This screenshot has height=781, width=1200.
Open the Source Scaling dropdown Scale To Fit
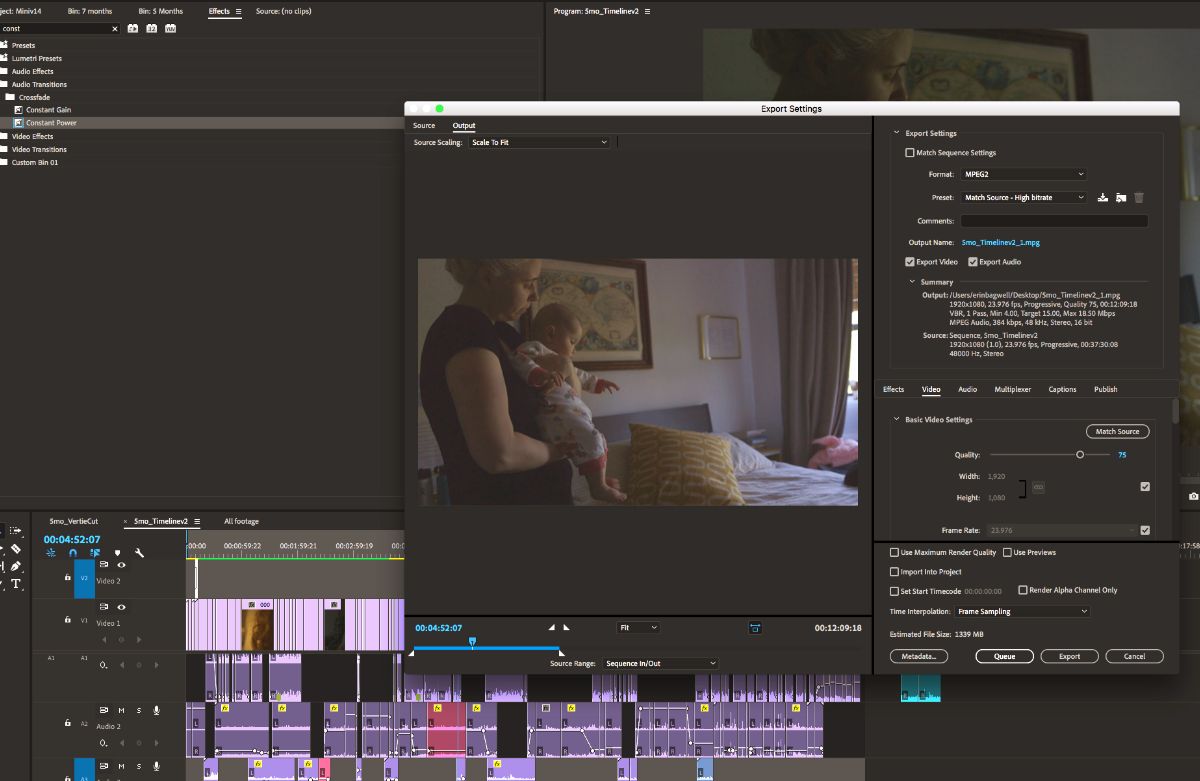tap(538, 143)
